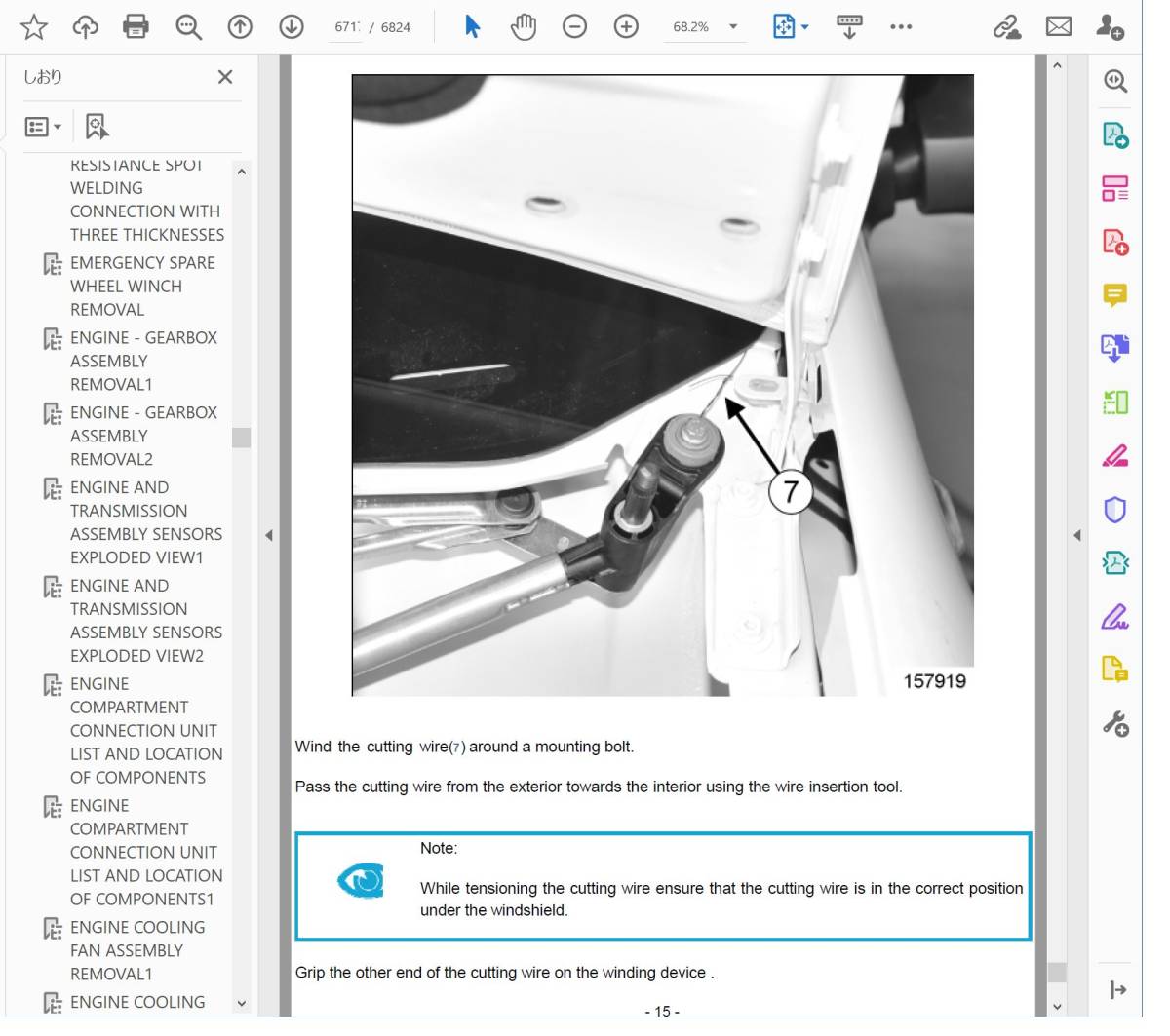Collapse the left navigation pane arrow
Image resolution: width=1170 pixels, height=1036 pixels.
[269, 535]
